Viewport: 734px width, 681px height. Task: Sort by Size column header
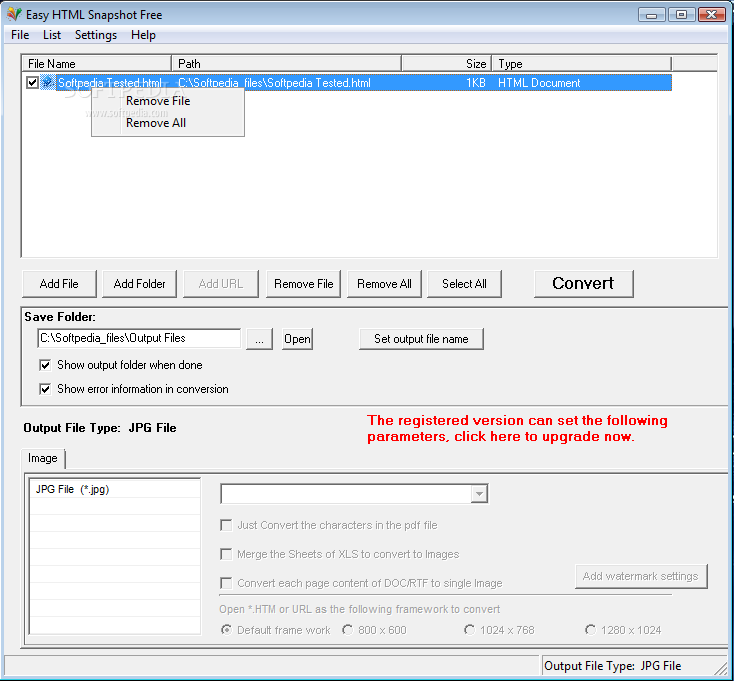coord(447,64)
